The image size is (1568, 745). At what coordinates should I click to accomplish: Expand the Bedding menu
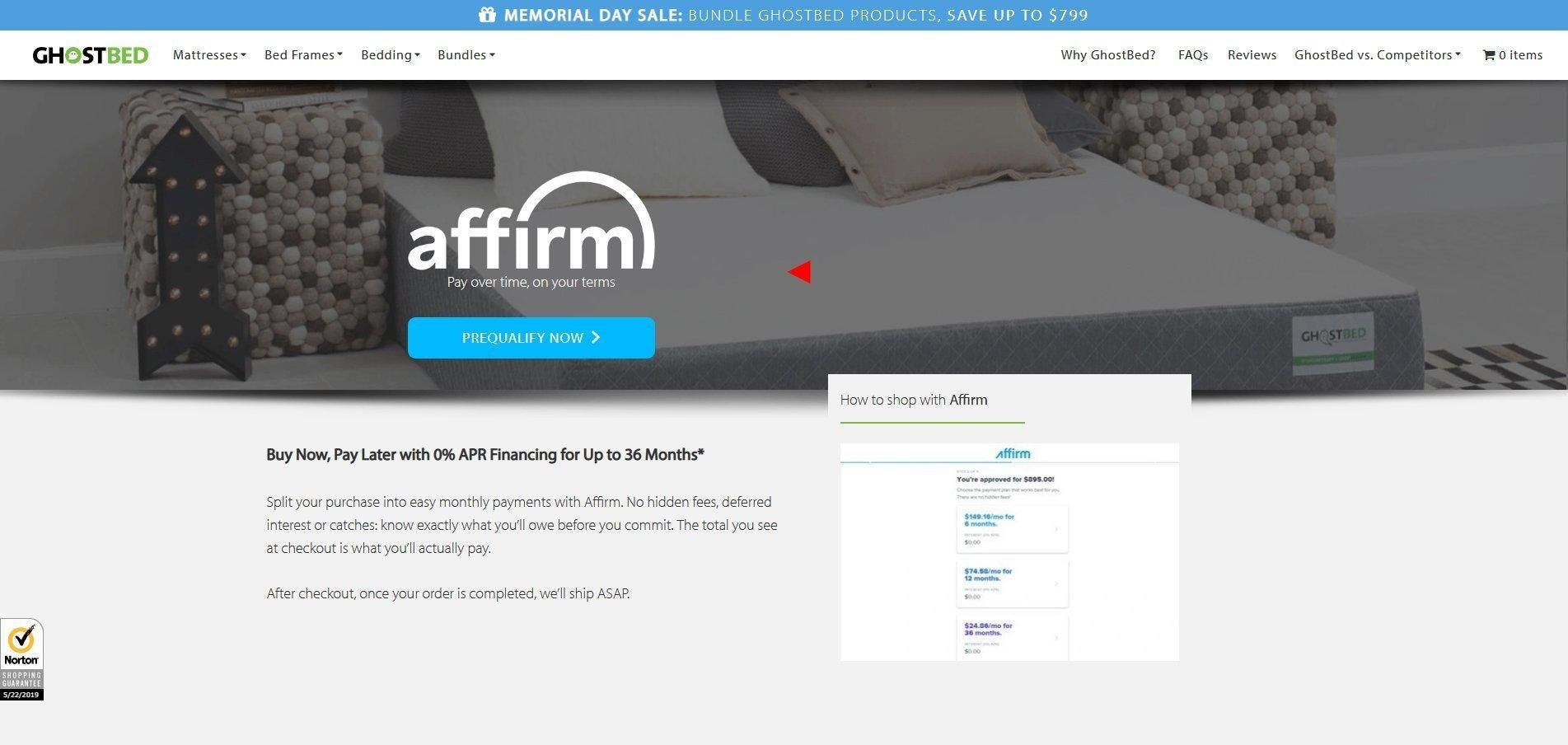pyautogui.click(x=391, y=55)
